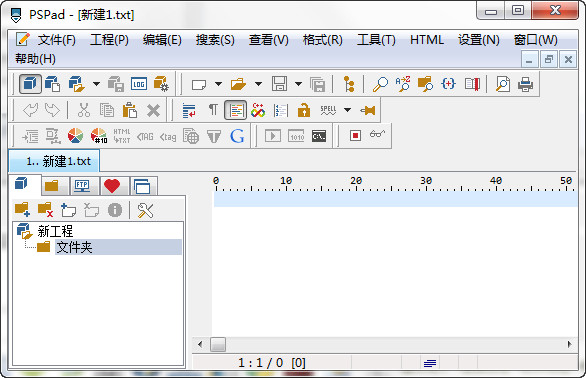Click the C++ infinity highlighter icon
The width and height of the screenshot is (586, 378).
(x=258, y=110)
